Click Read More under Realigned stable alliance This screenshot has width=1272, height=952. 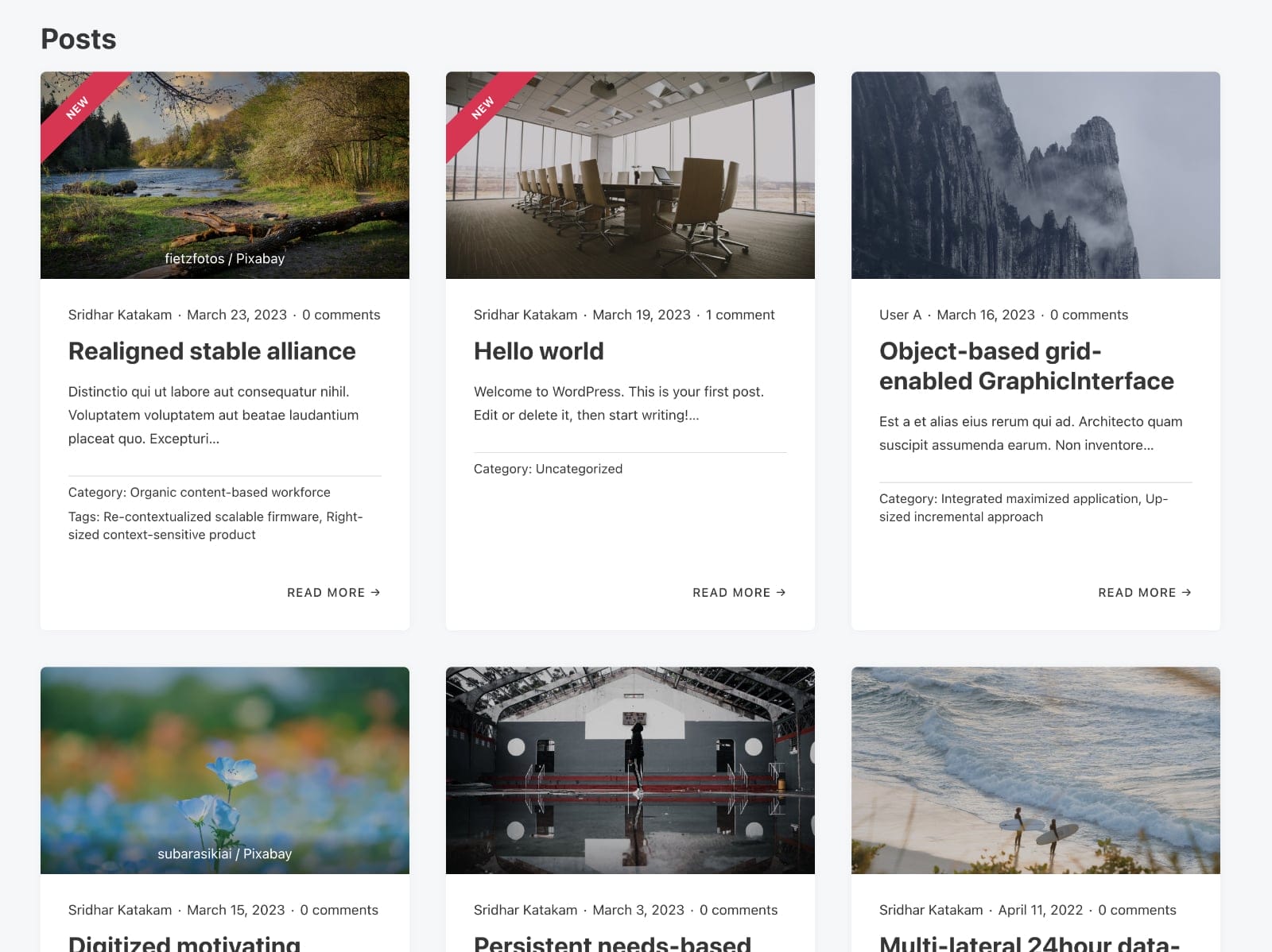(333, 593)
